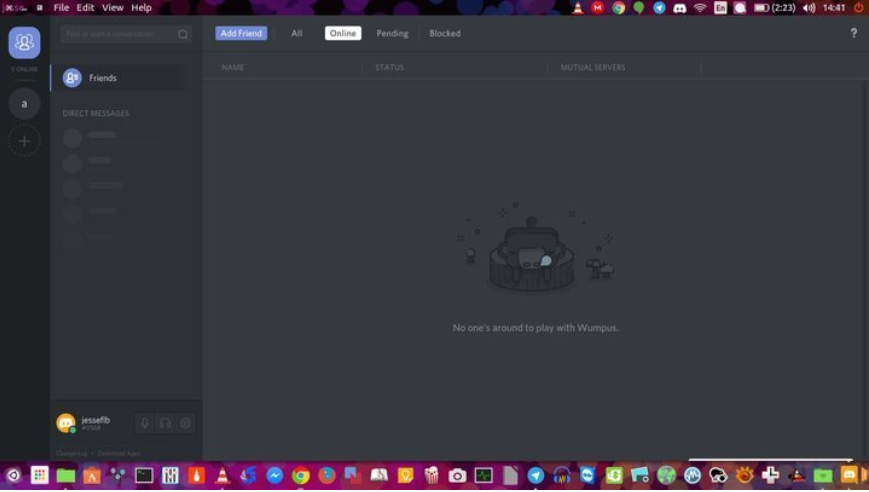Viewport: 869px width, 492px height.
Task: Open the server labeled "a"
Action: click(24, 104)
